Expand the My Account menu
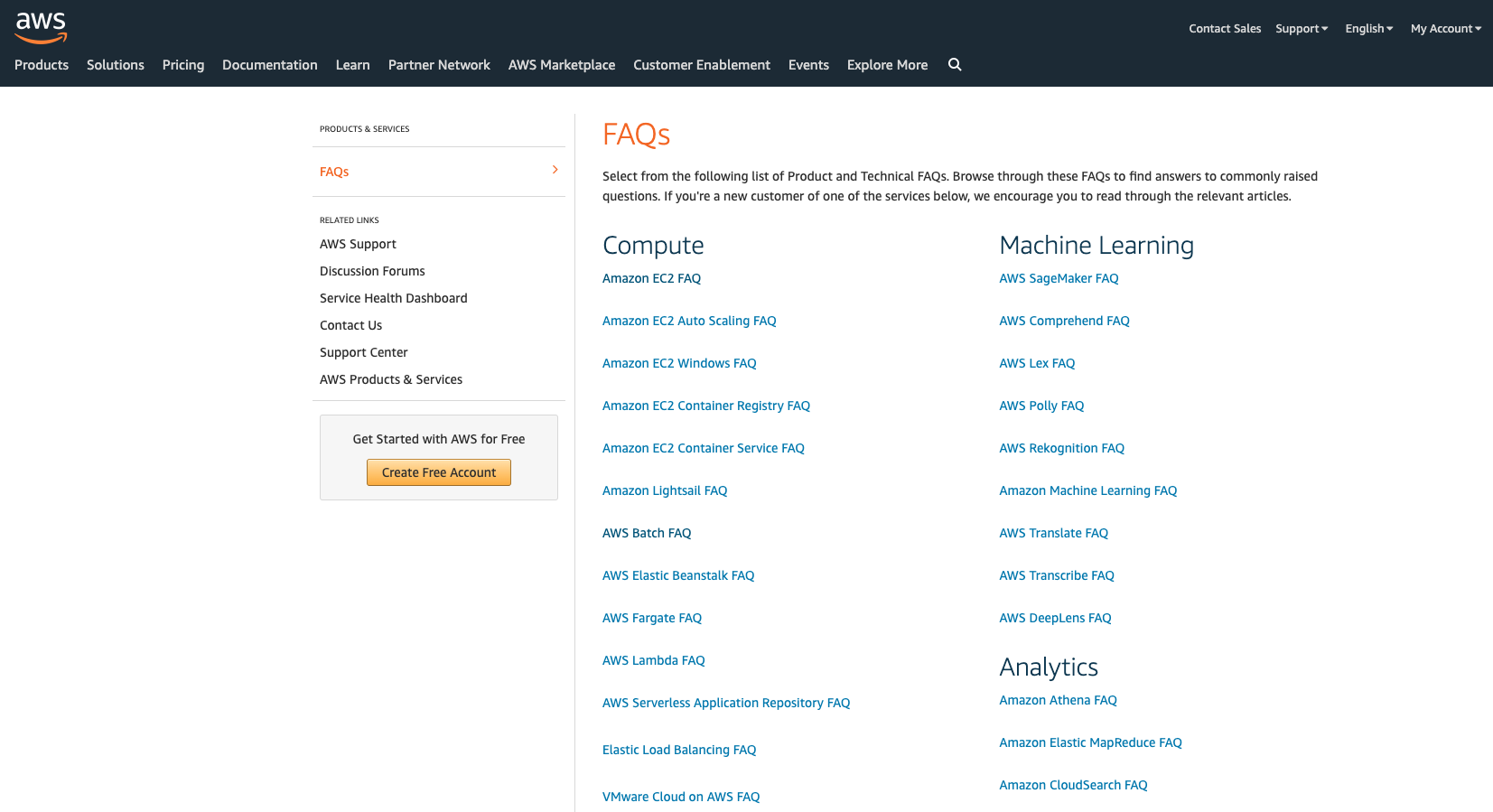The width and height of the screenshot is (1493, 812). click(x=1445, y=29)
